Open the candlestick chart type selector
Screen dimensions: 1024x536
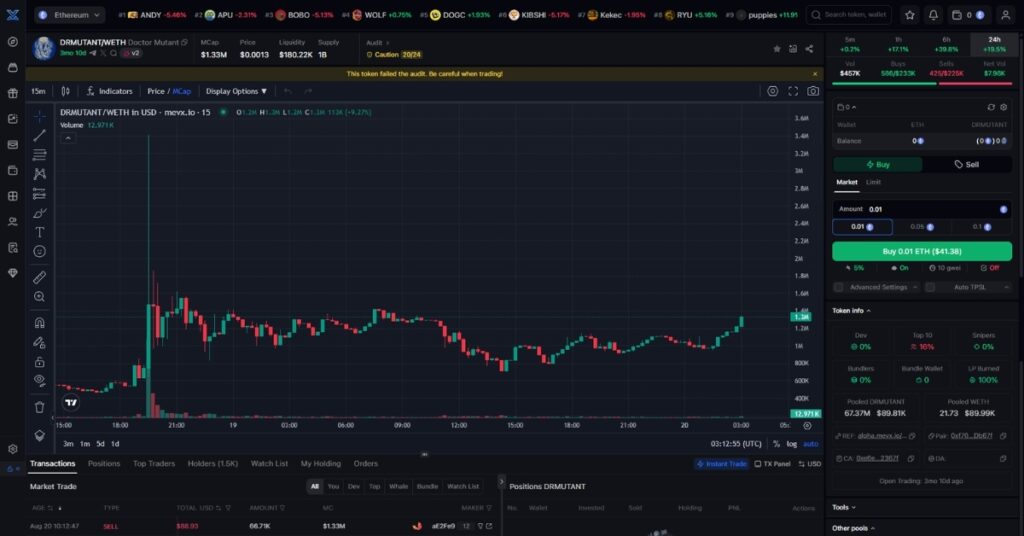(x=65, y=91)
